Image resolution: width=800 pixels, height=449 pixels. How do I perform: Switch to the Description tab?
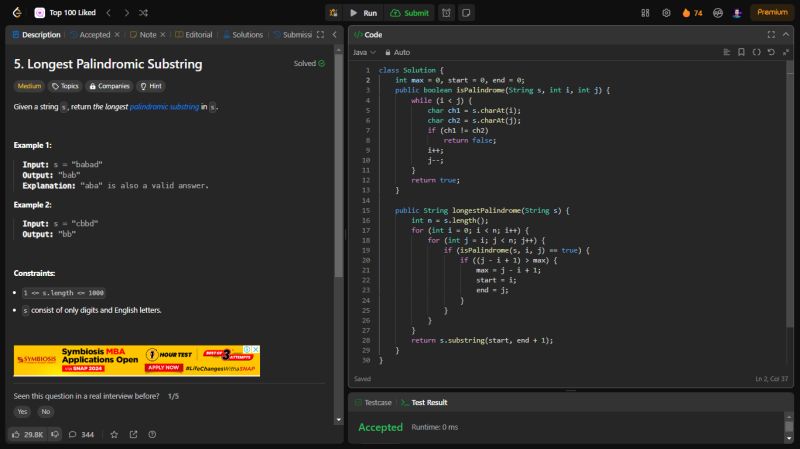[36, 35]
